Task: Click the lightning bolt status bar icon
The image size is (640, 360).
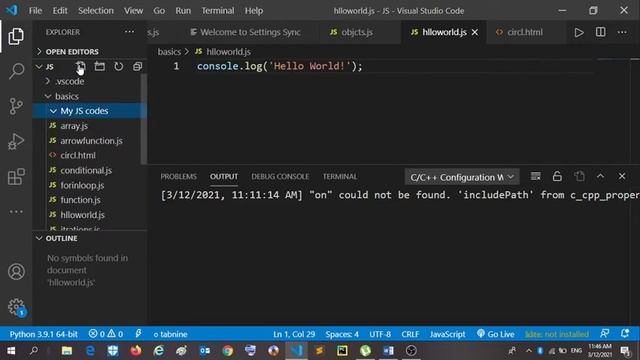Action: (x=138, y=334)
